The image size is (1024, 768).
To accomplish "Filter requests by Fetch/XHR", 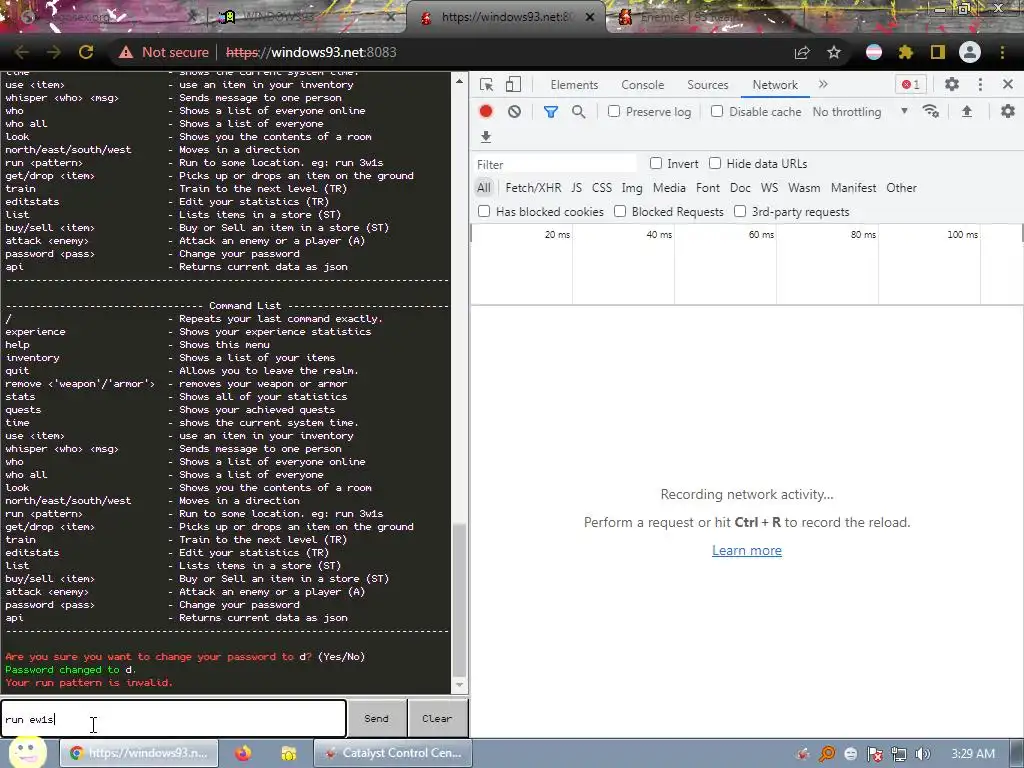I will [x=533, y=188].
